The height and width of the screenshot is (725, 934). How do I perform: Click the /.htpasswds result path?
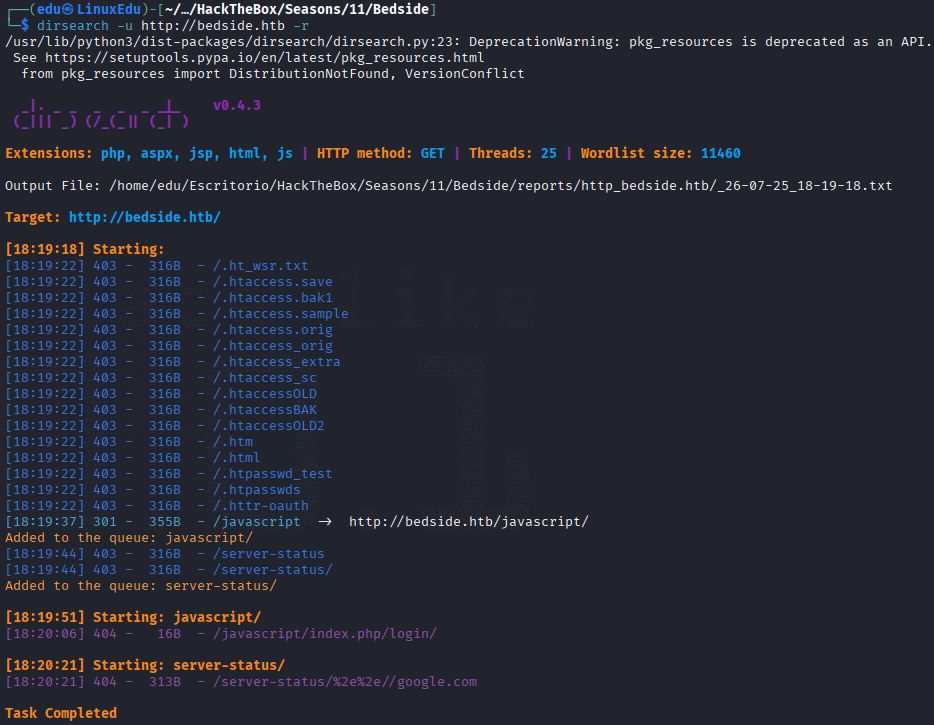point(257,490)
